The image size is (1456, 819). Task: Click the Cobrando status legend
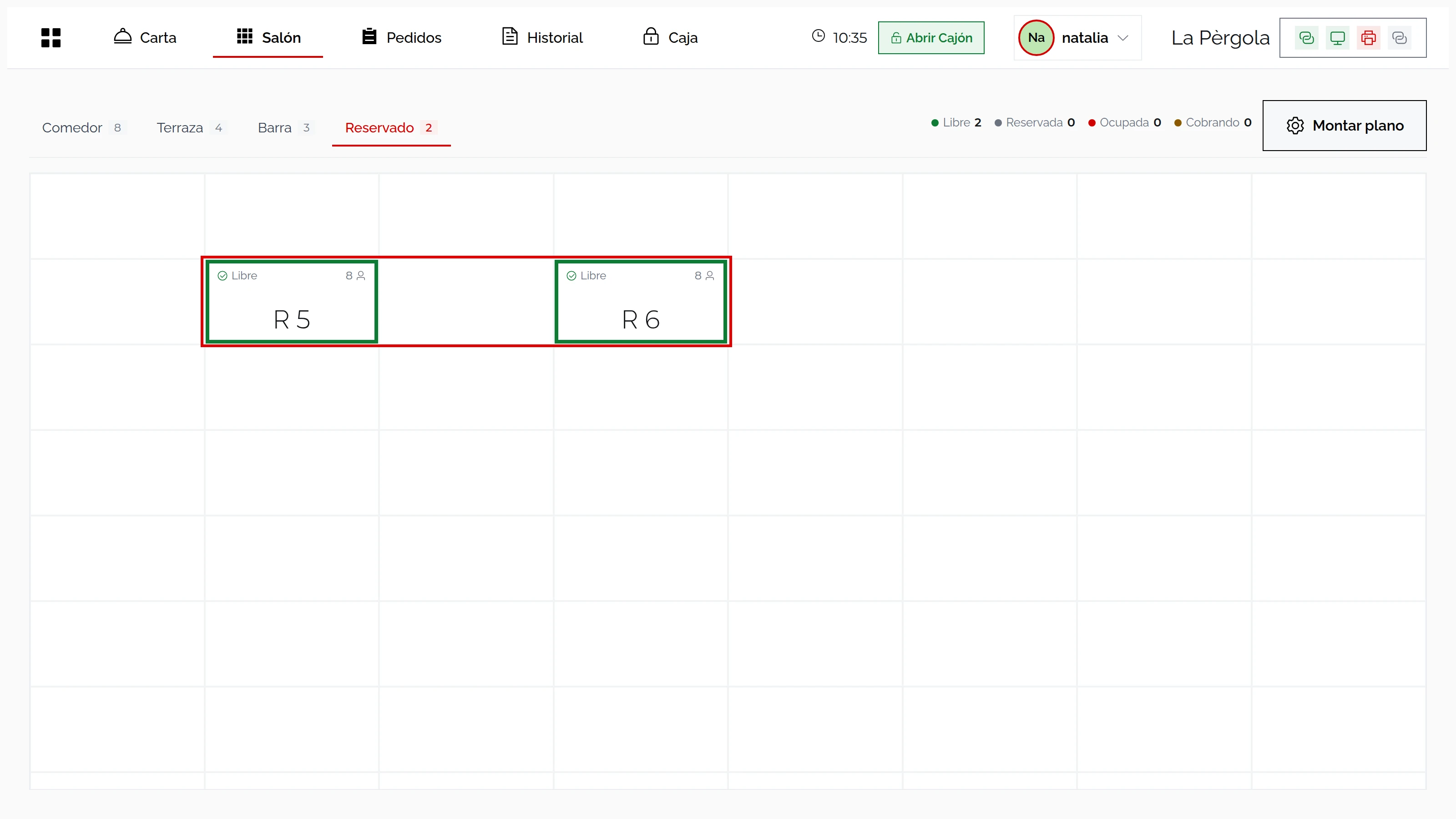pyautogui.click(x=1213, y=123)
